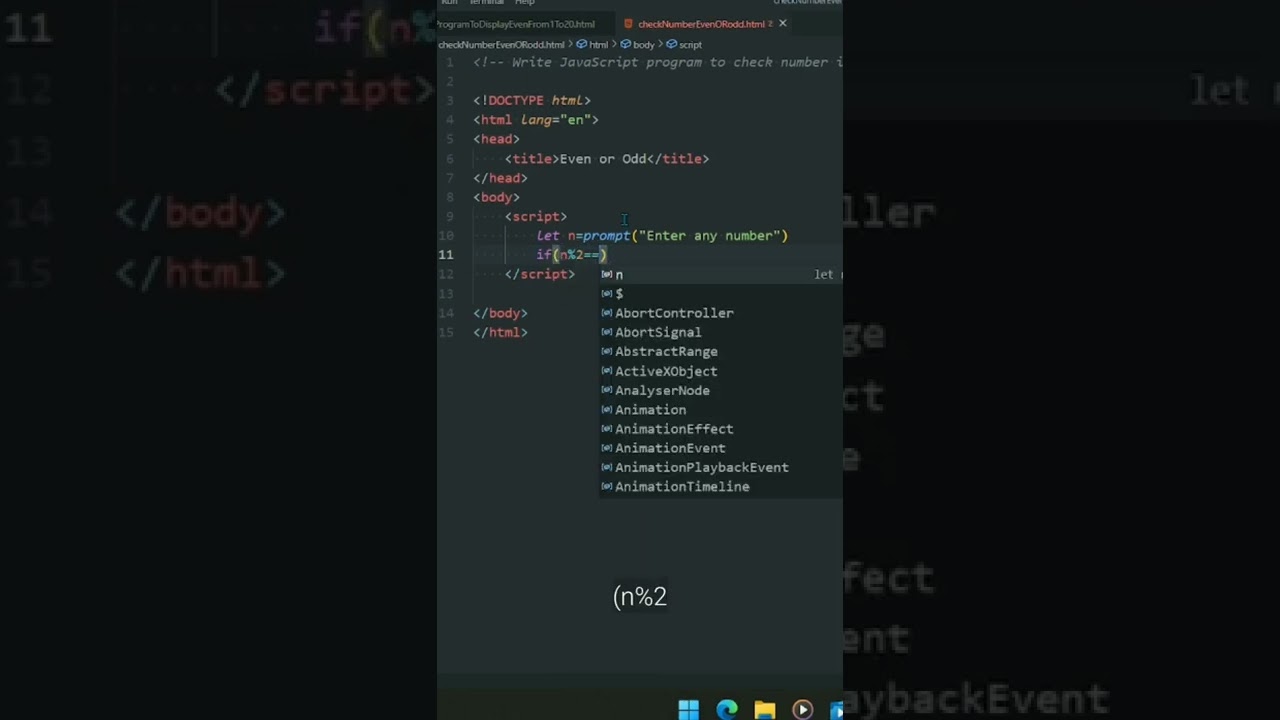Click the opening <body> tag
Screen dimensions: 1280x720
[496, 197]
